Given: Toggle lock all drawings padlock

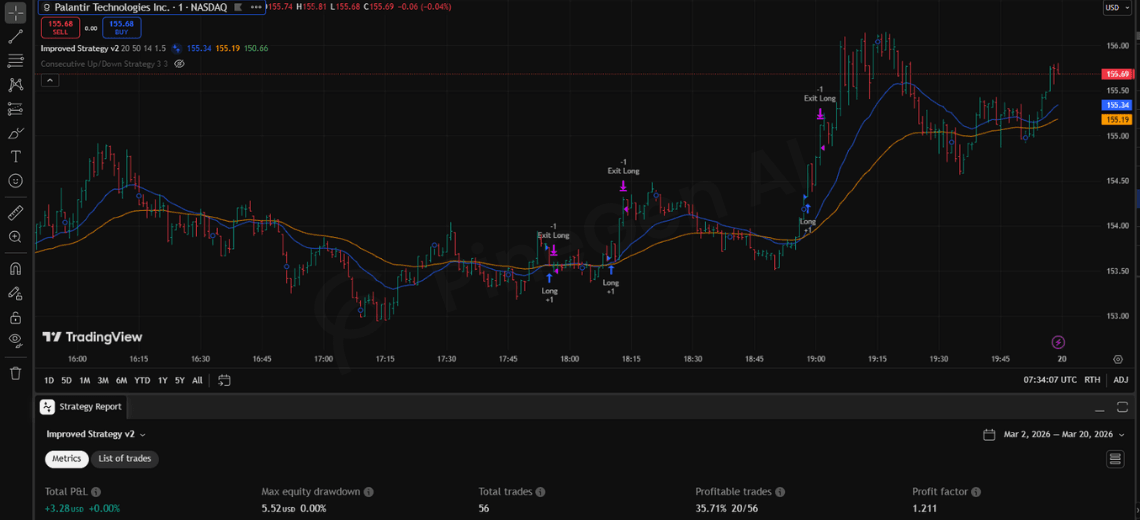Looking at the screenshot, I should pyautogui.click(x=15, y=317).
